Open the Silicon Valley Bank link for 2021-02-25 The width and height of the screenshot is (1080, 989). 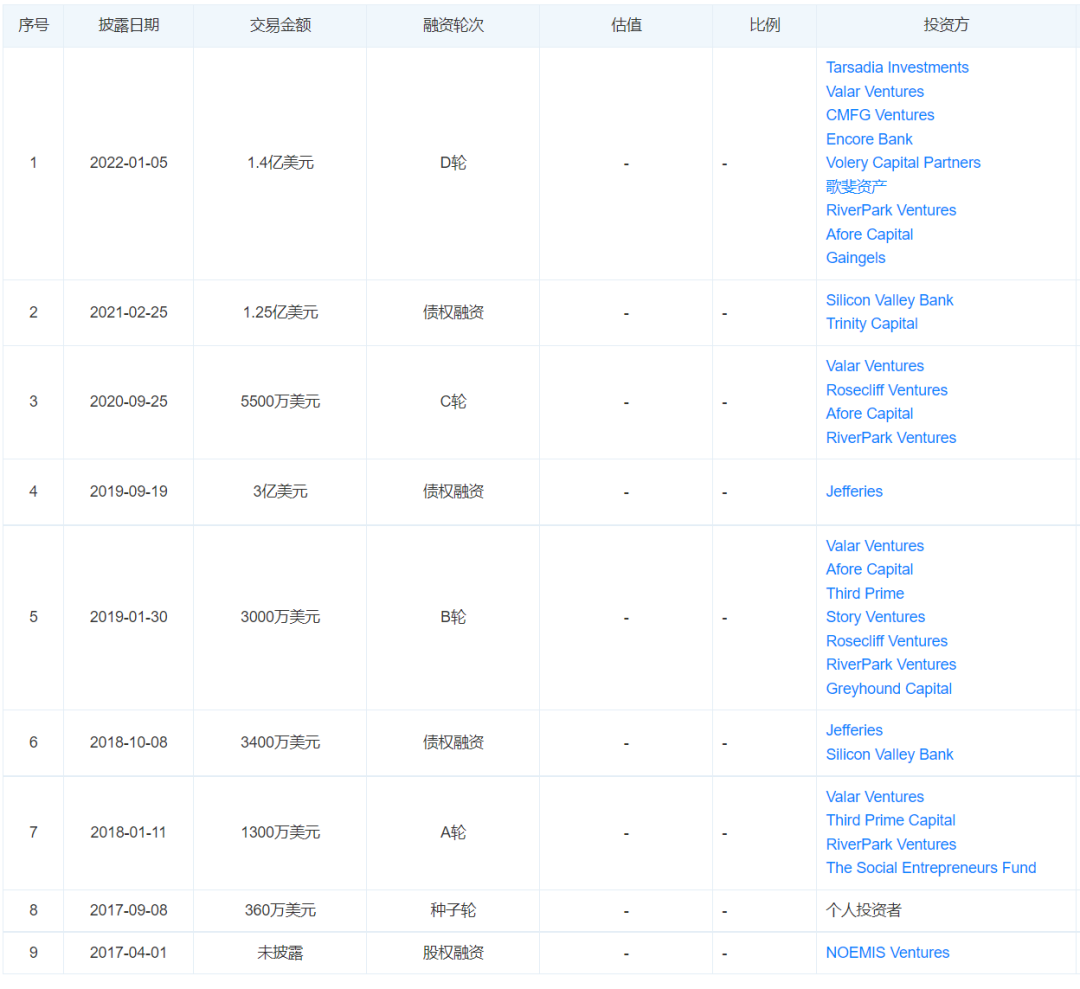click(889, 299)
